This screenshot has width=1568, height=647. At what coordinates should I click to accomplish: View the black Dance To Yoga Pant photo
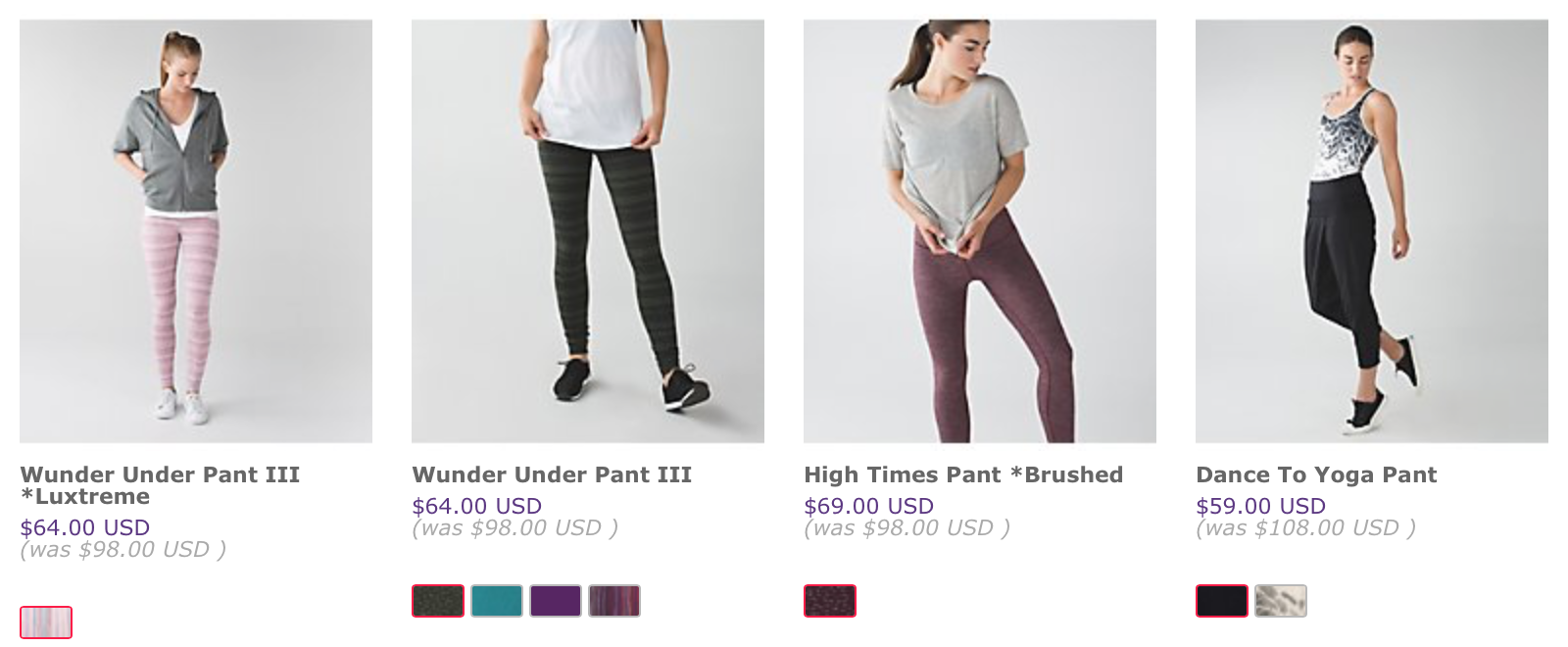1372,231
